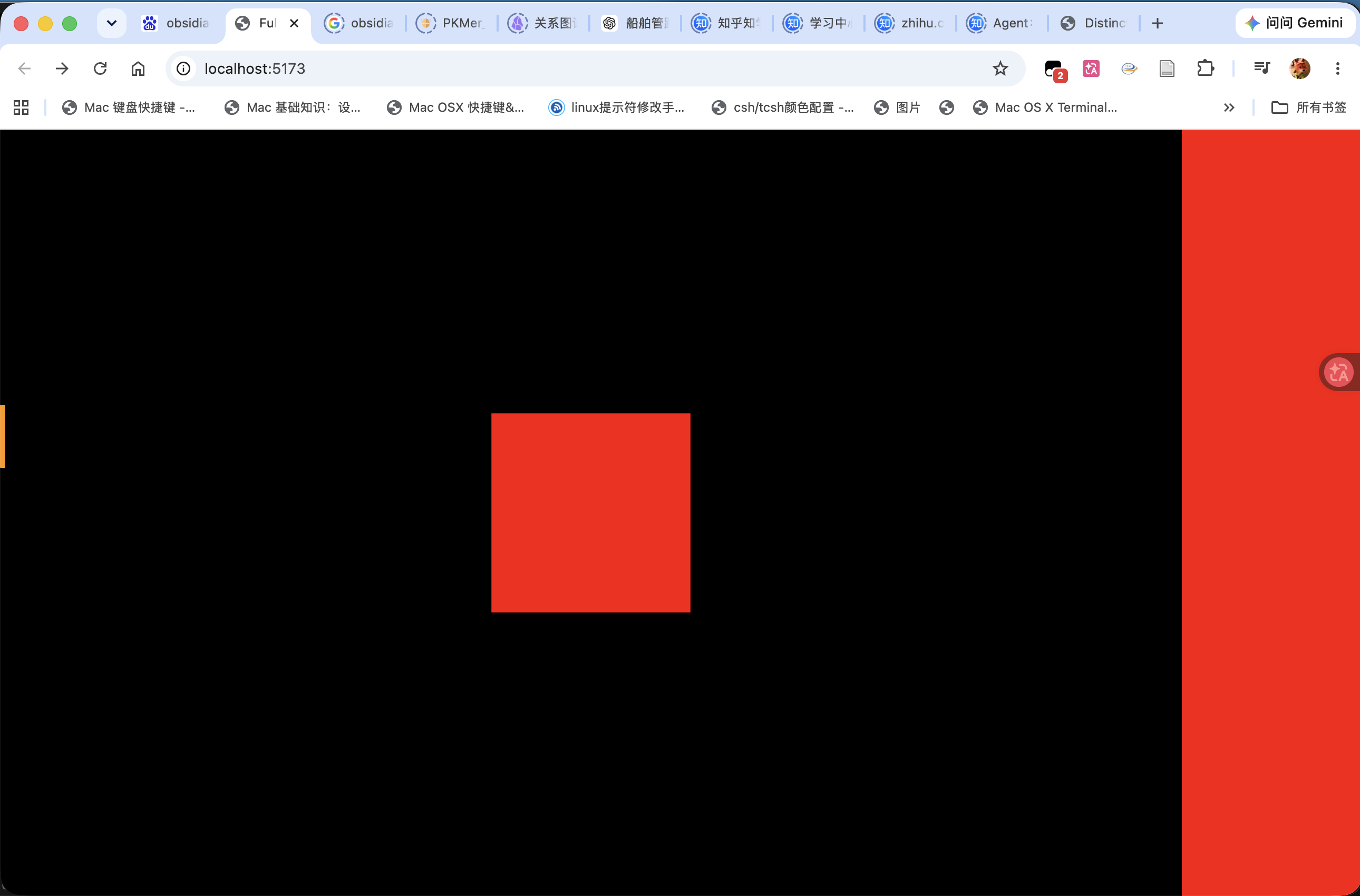
Task: Expand the tab search dropdown arrow
Action: point(111,23)
